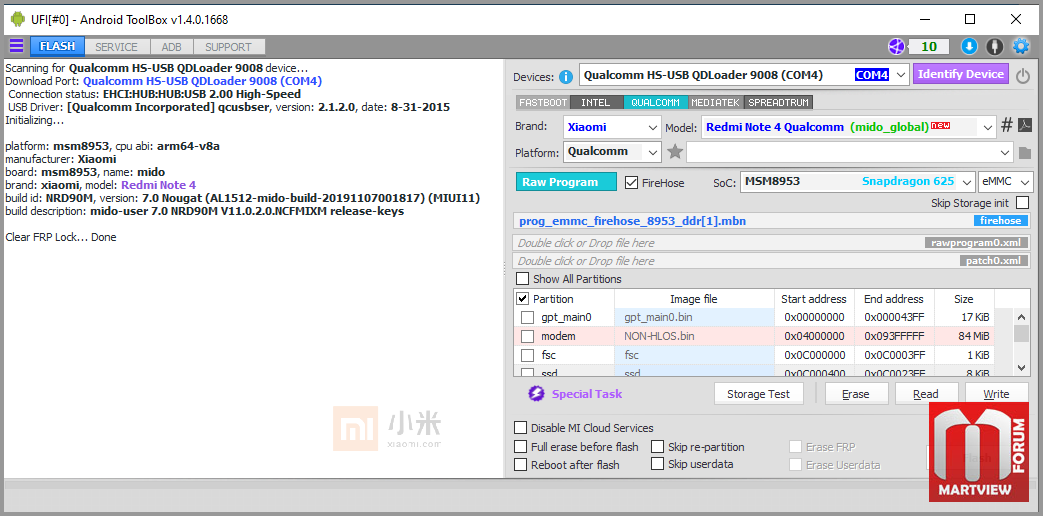Click the firehose programmer file field
This screenshot has height=516, width=1043.
(x=772, y=221)
